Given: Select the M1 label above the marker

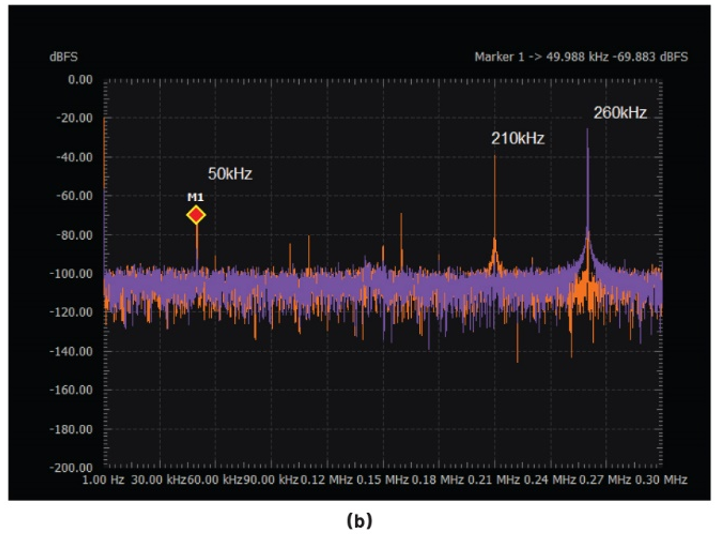Looking at the screenshot, I should point(196,197).
